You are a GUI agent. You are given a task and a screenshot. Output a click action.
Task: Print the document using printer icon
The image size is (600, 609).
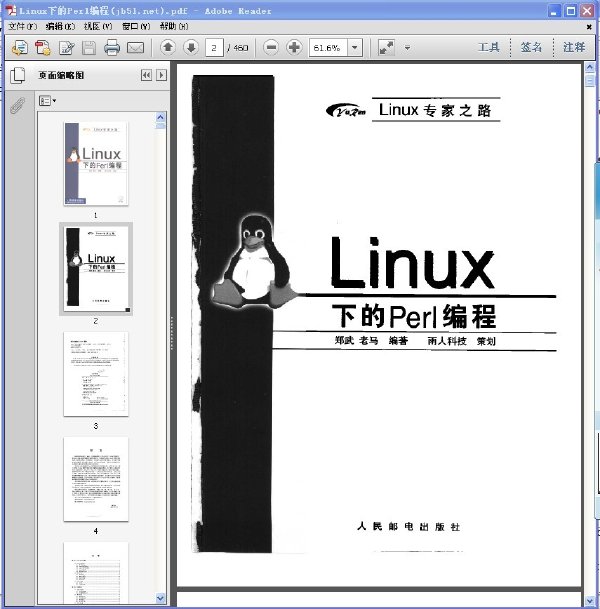[x=112, y=48]
